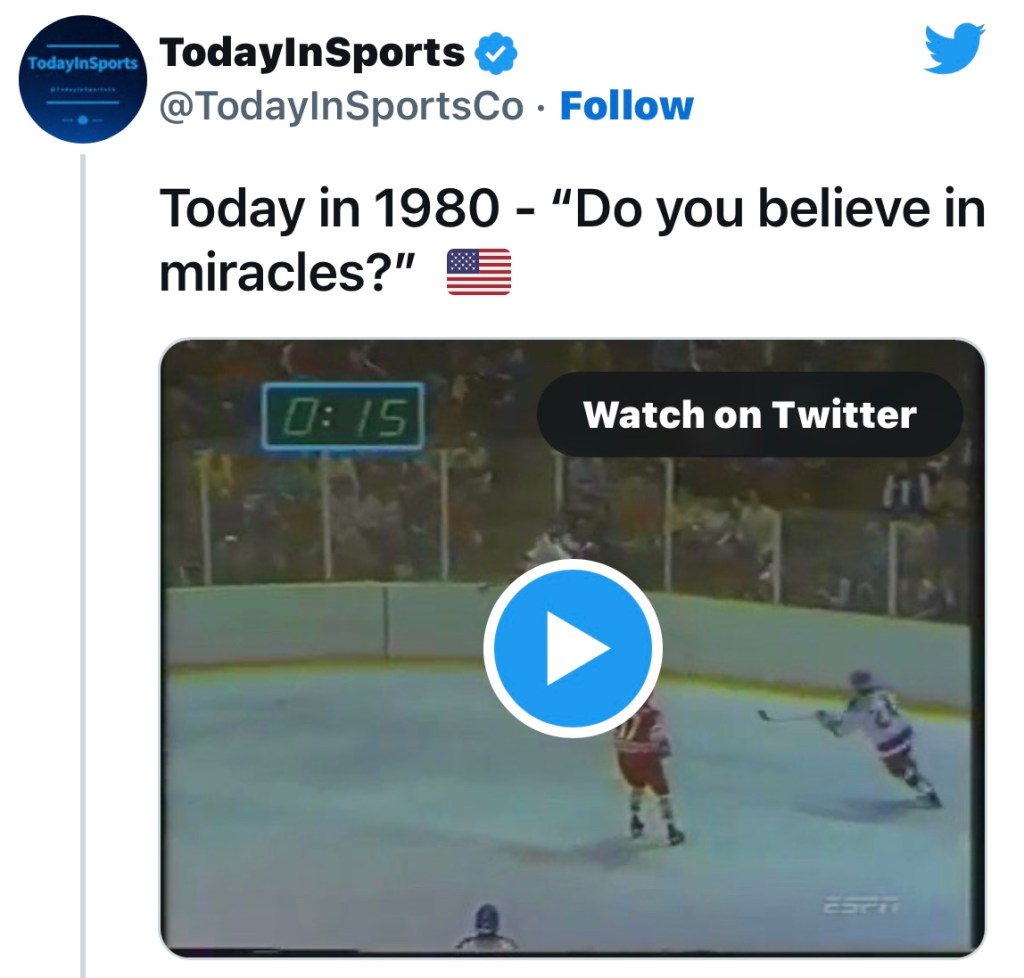Click the word "miracles?" in the tweet

(x=288, y=272)
